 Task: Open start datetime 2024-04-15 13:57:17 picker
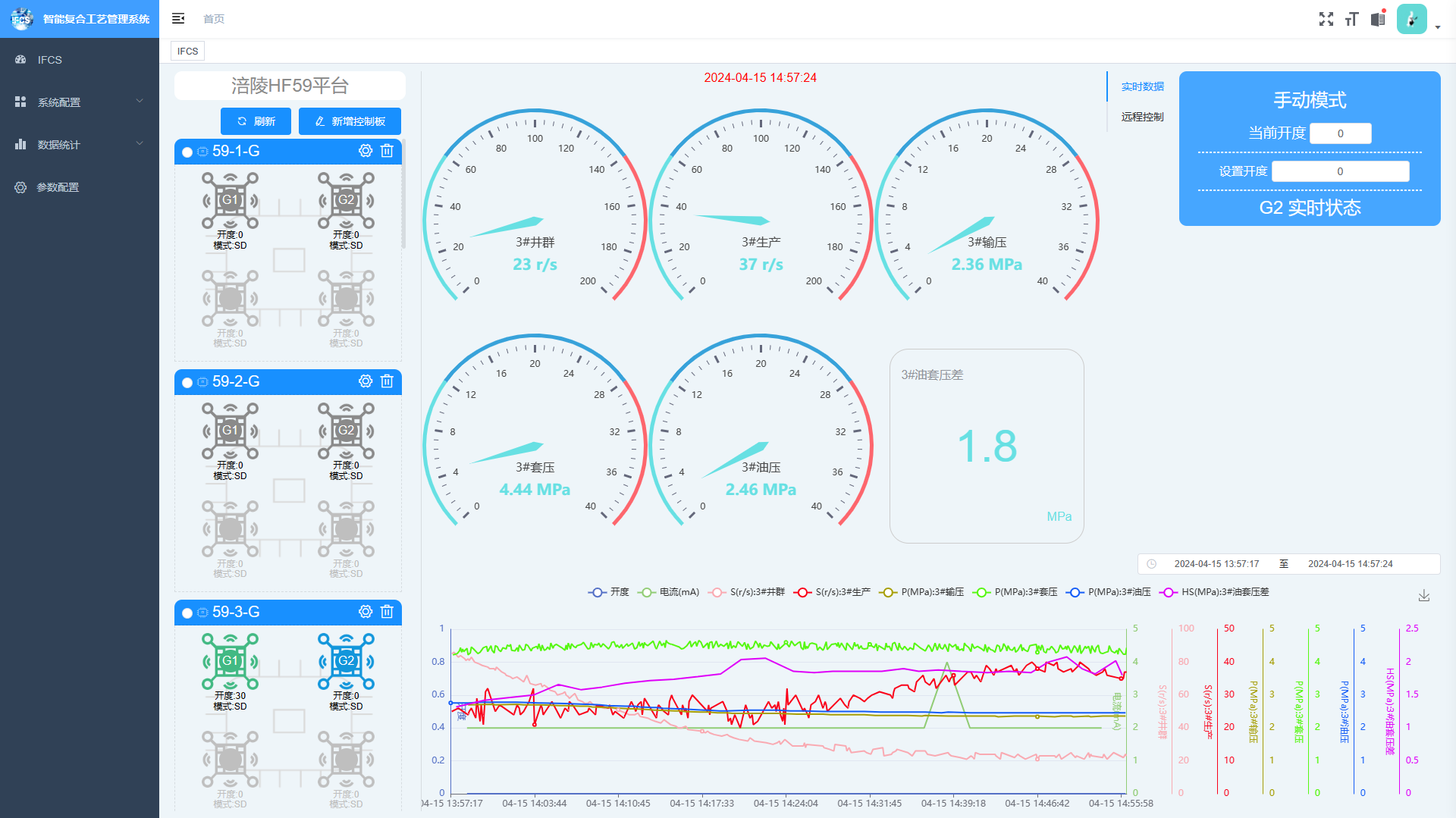pos(1216,564)
